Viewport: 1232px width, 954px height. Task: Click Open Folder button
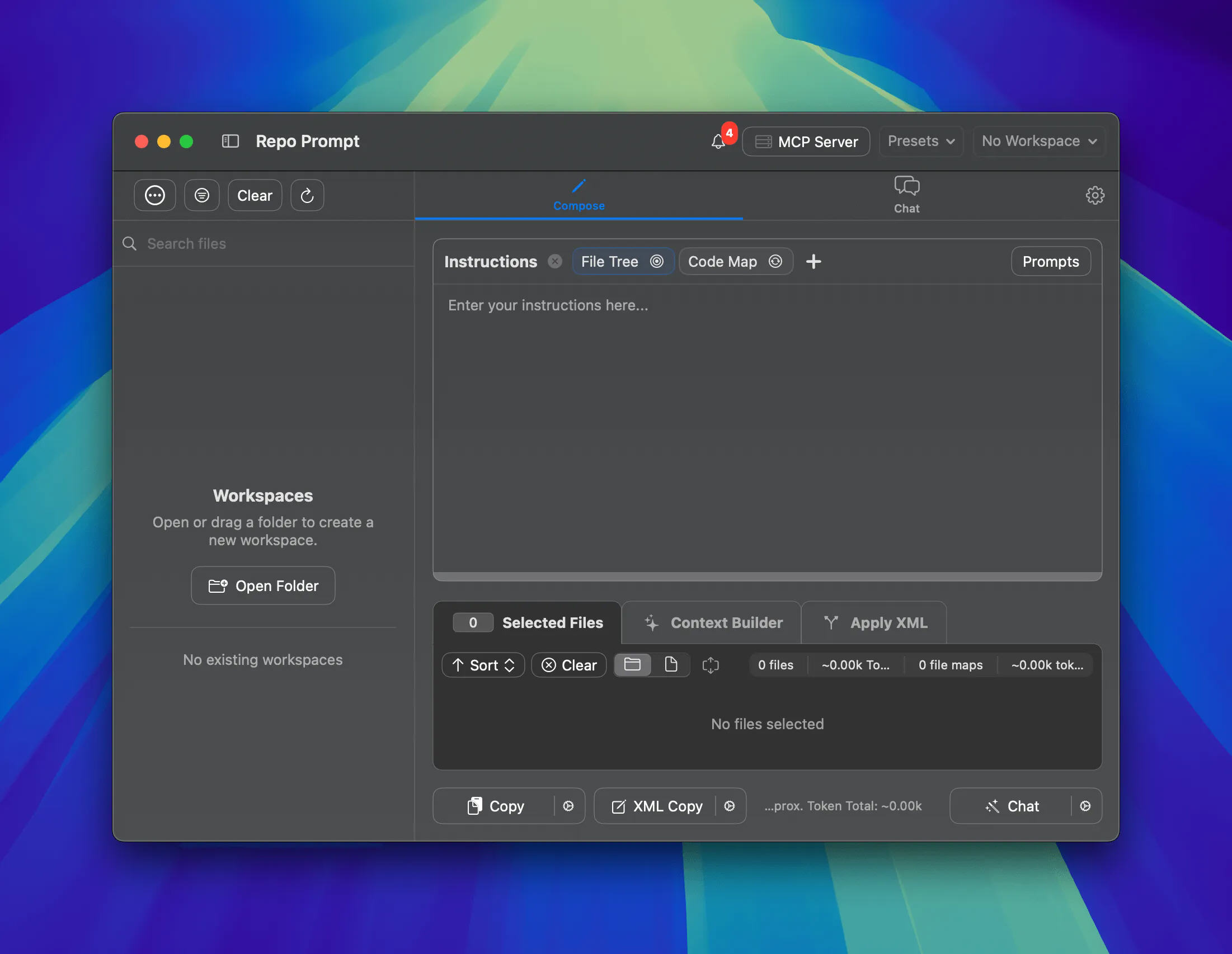[x=263, y=586]
